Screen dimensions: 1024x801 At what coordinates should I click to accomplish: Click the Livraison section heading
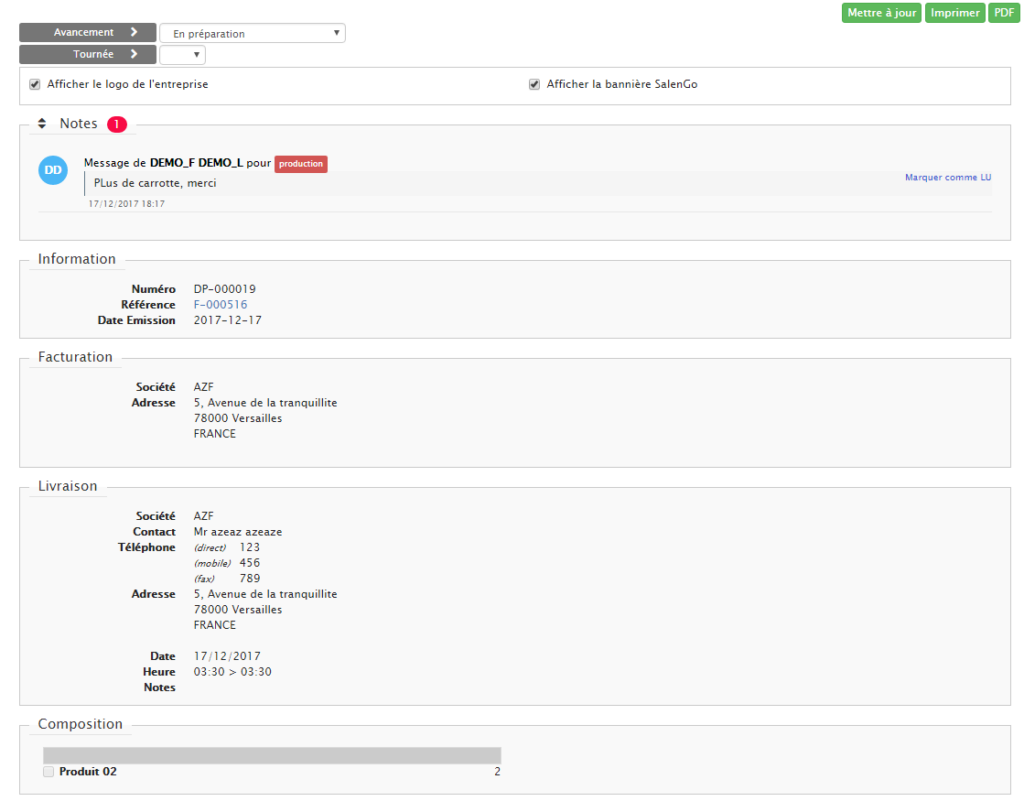67,486
